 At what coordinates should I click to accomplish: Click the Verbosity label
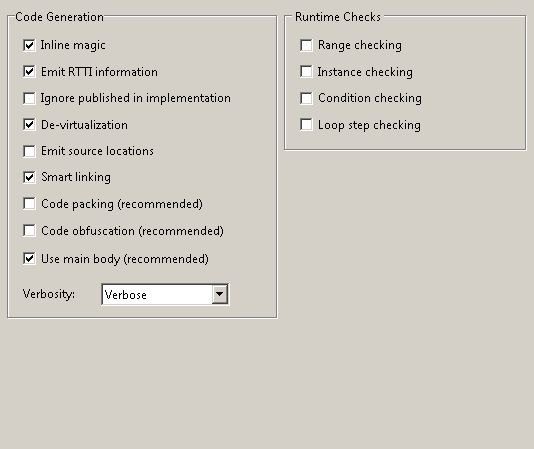click(x=49, y=294)
